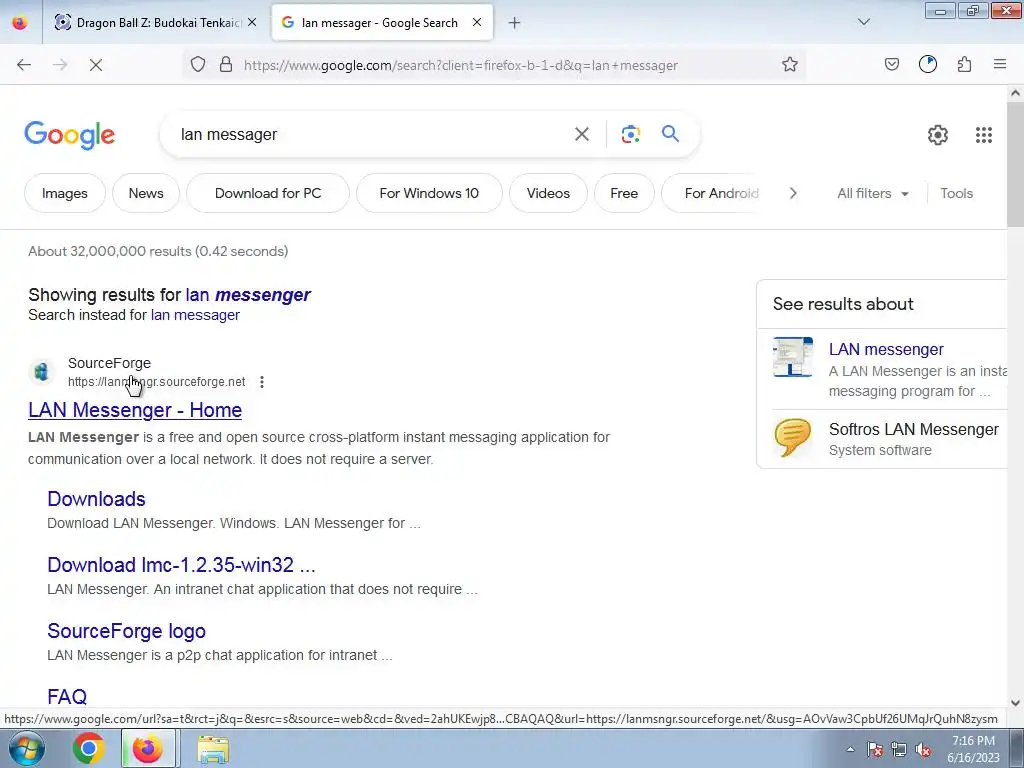
Task: Click the muted volume tray icon
Action: (923, 749)
